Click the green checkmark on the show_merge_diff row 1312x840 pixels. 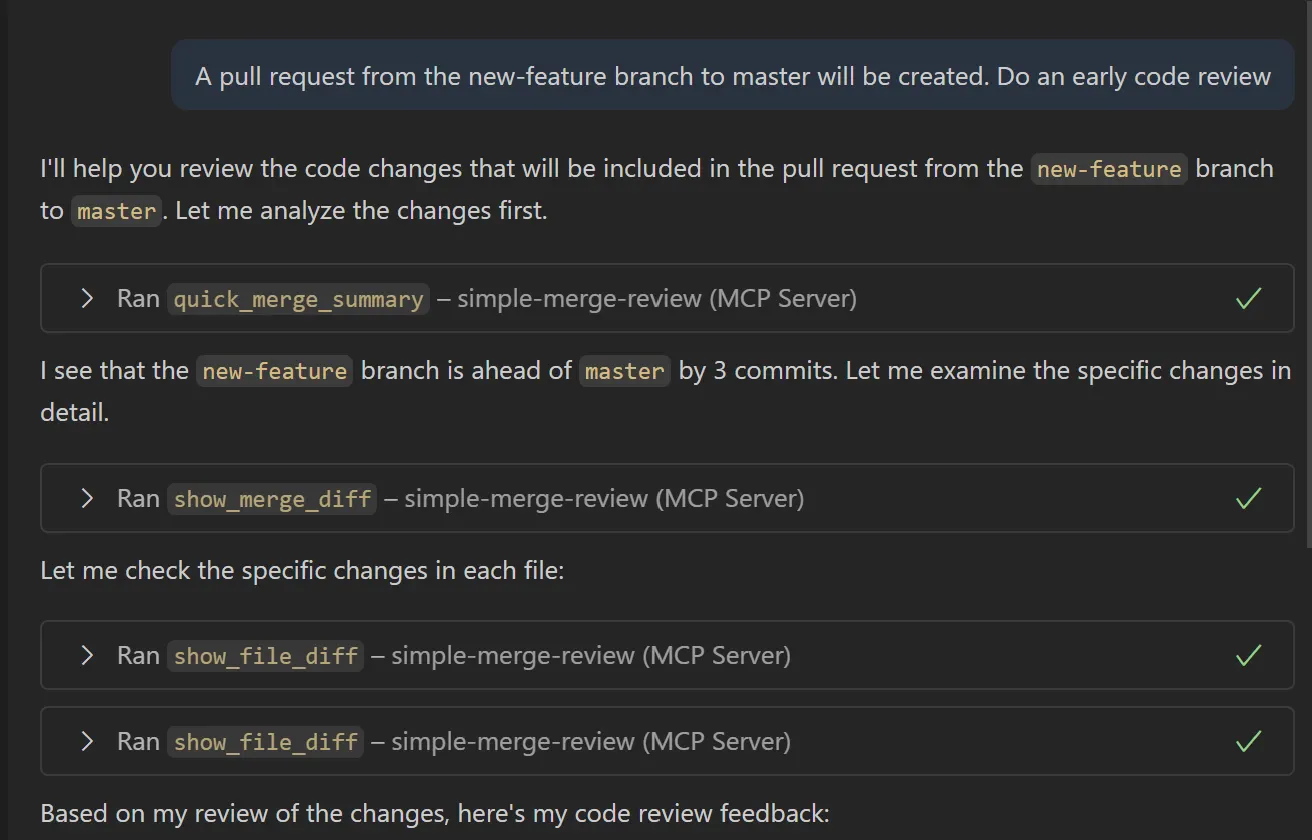[x=1248, y=498]
